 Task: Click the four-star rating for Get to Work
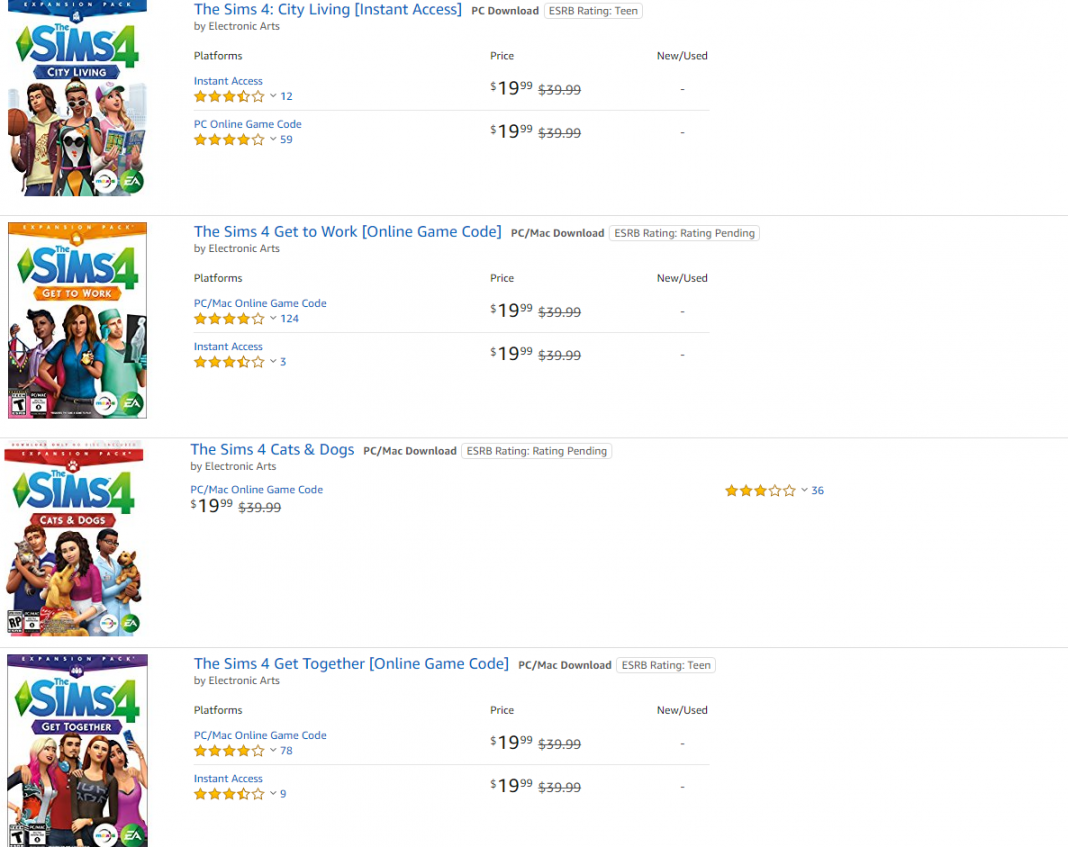pyautogui.click(x=228, y=318)
